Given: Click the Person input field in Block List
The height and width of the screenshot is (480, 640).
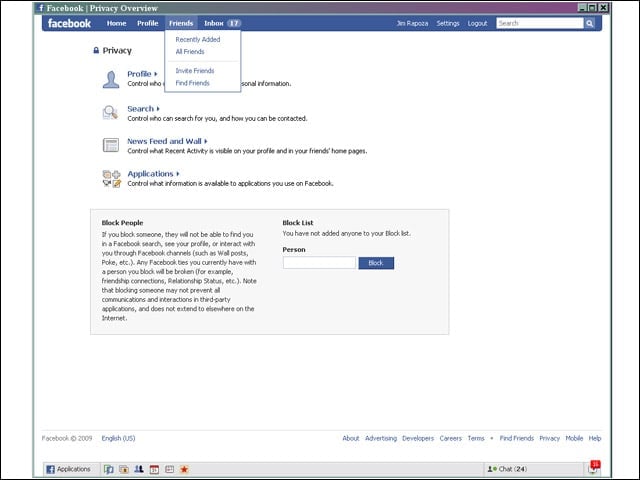Looking at the screenshot, I should (319, 263).
